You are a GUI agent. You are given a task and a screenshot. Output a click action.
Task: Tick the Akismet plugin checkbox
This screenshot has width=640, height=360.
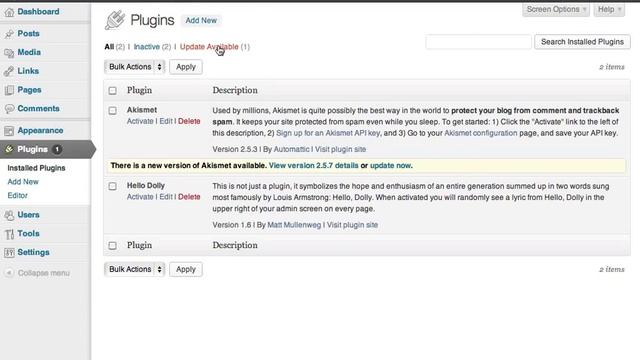(x=113, y=111)
